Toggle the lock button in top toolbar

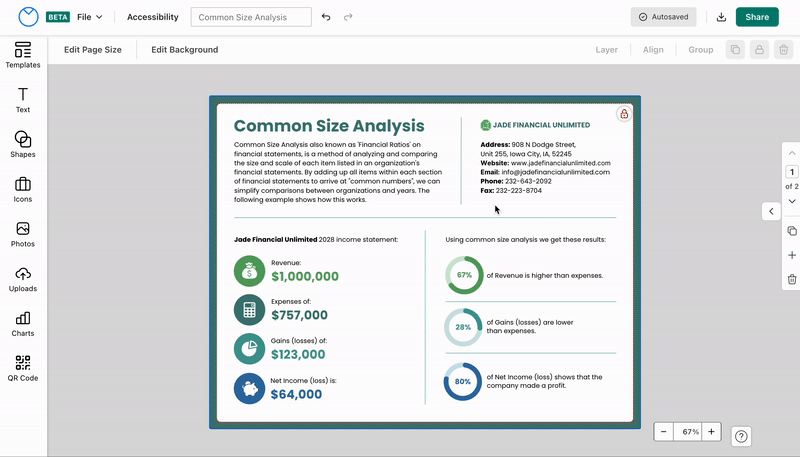point(760,49)
